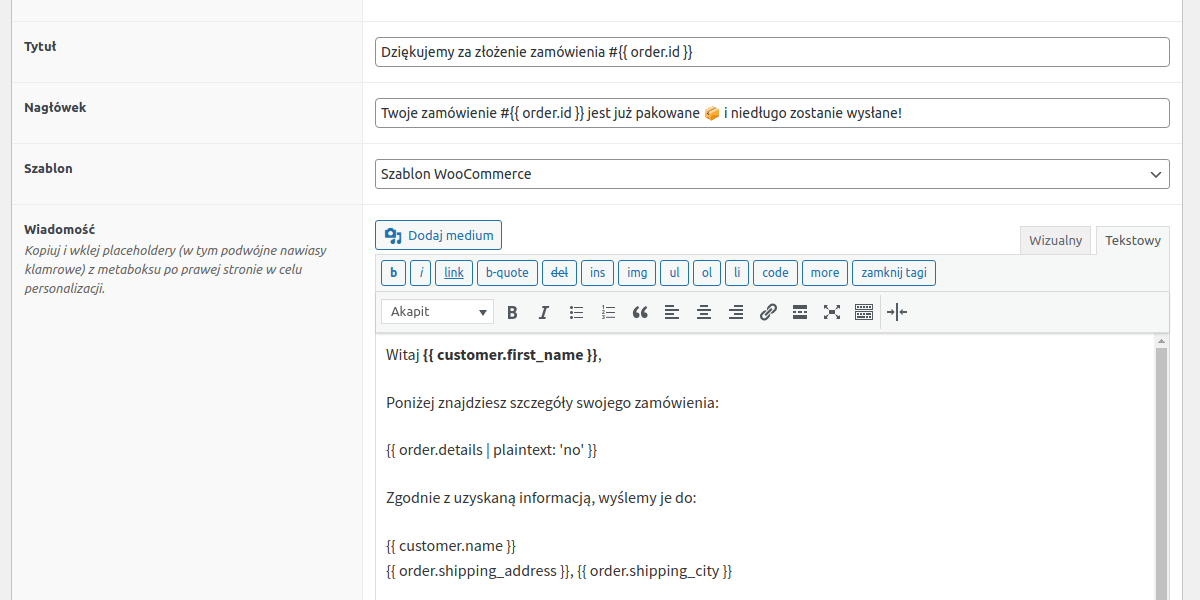Click the ins quicktag button
The width and height of the screenshot is (1200, 600).
pos(597,272)
